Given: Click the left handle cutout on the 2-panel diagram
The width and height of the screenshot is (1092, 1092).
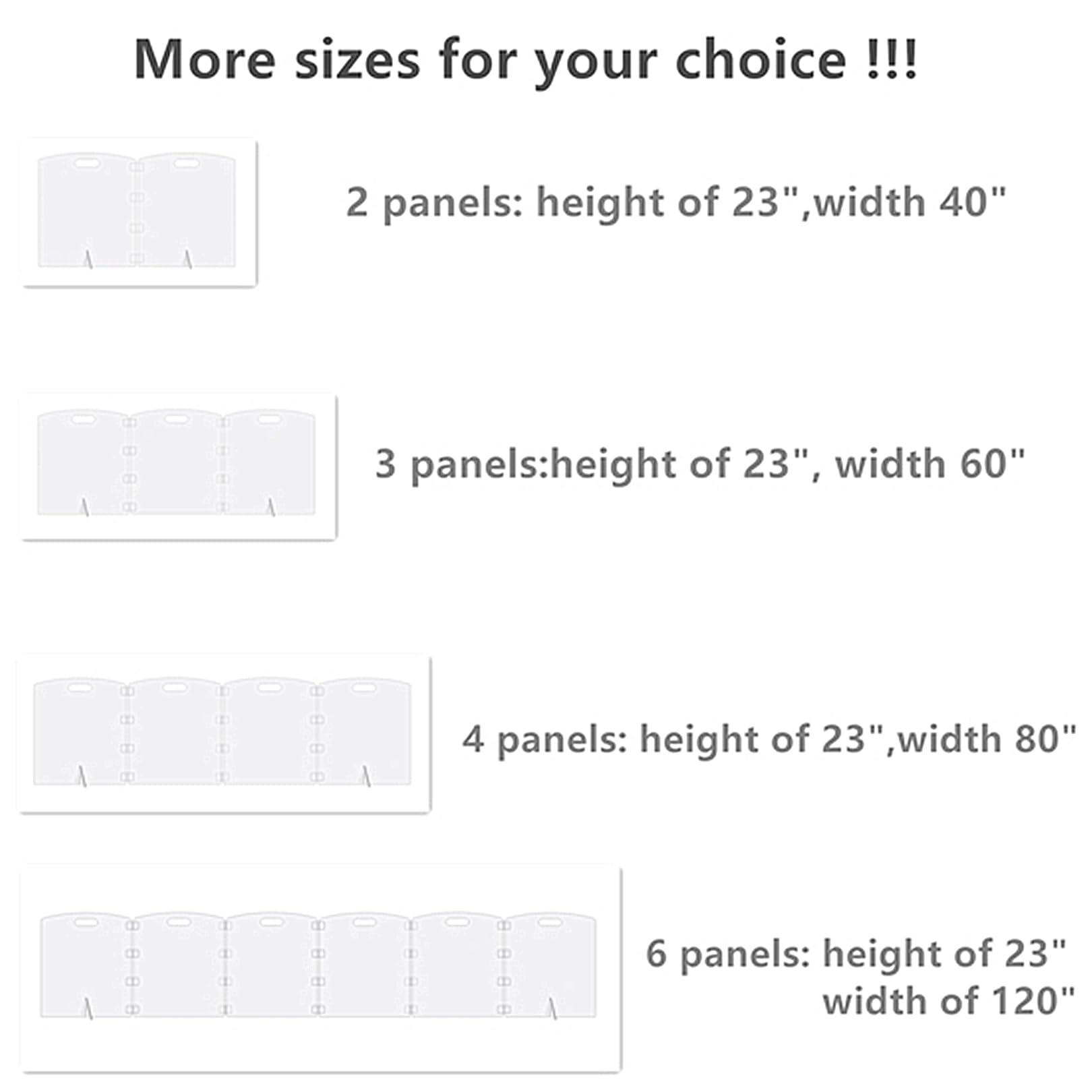Looking at the screenshot, I should [x=88, y=164].
